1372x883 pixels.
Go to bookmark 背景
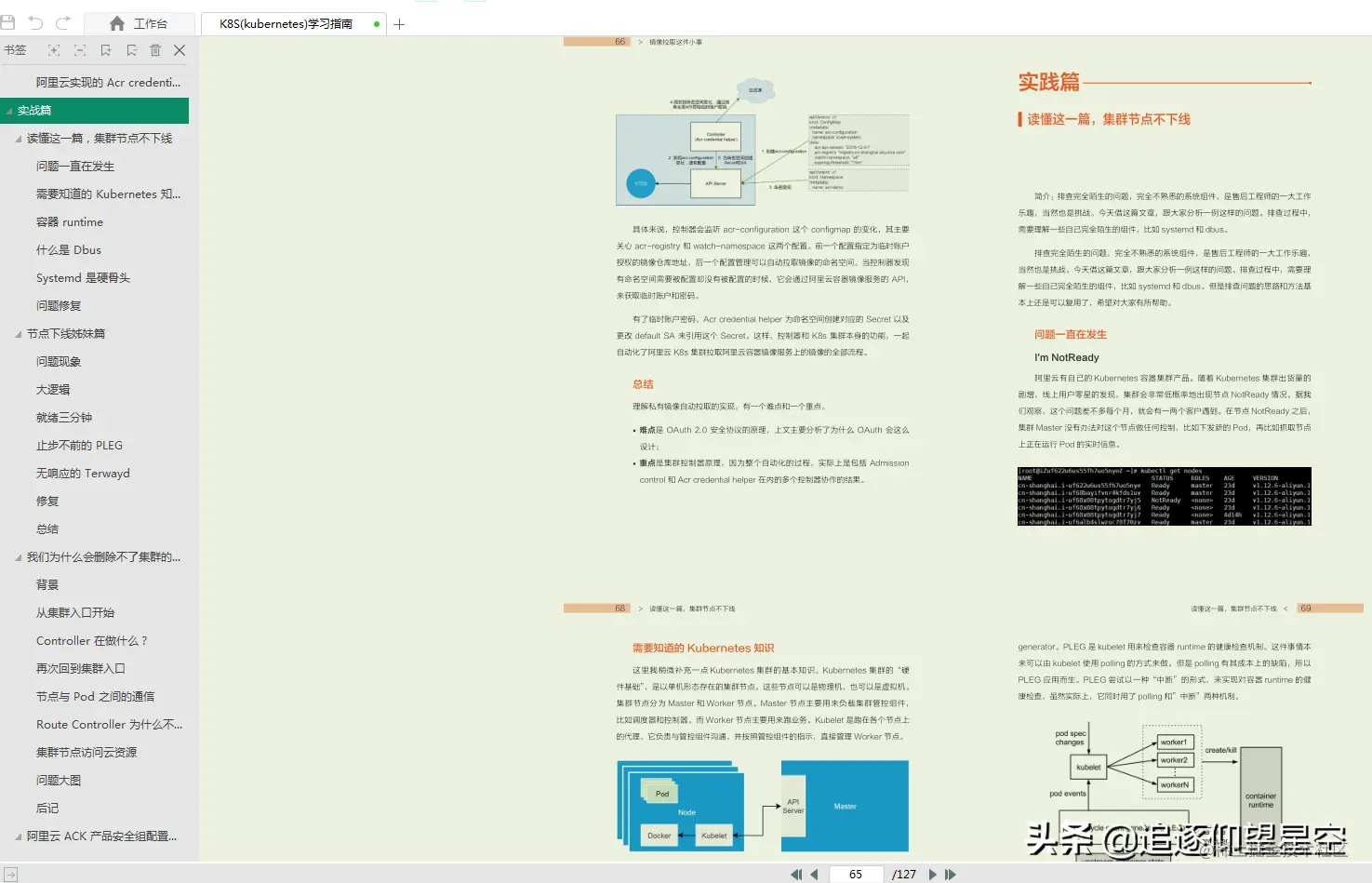point(47,585)
